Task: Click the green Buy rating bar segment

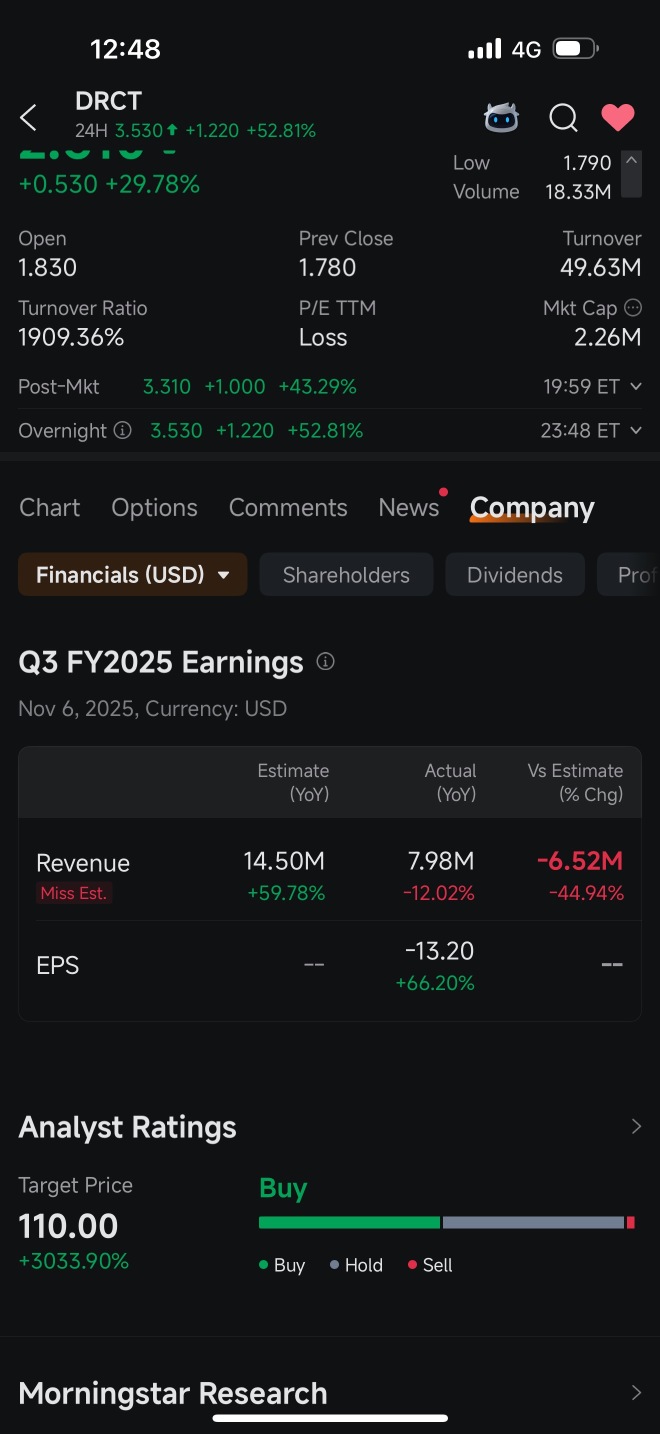Action: pos(349,1222)
